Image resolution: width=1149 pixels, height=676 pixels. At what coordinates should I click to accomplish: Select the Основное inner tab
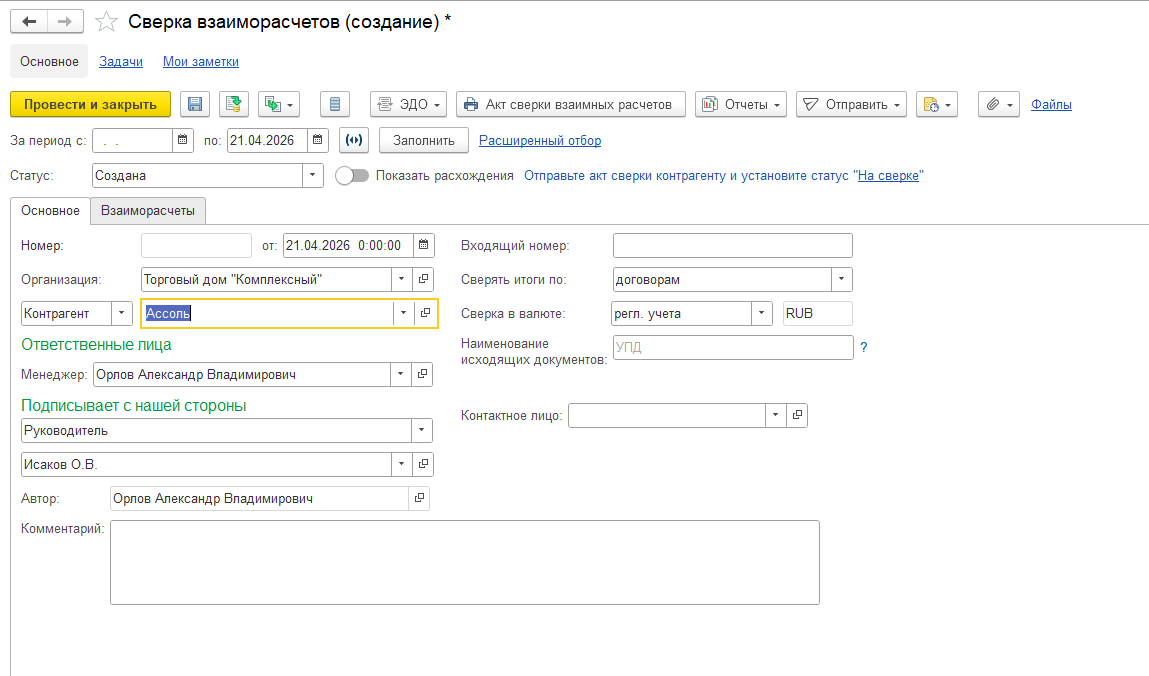click(x=50, y=210)
